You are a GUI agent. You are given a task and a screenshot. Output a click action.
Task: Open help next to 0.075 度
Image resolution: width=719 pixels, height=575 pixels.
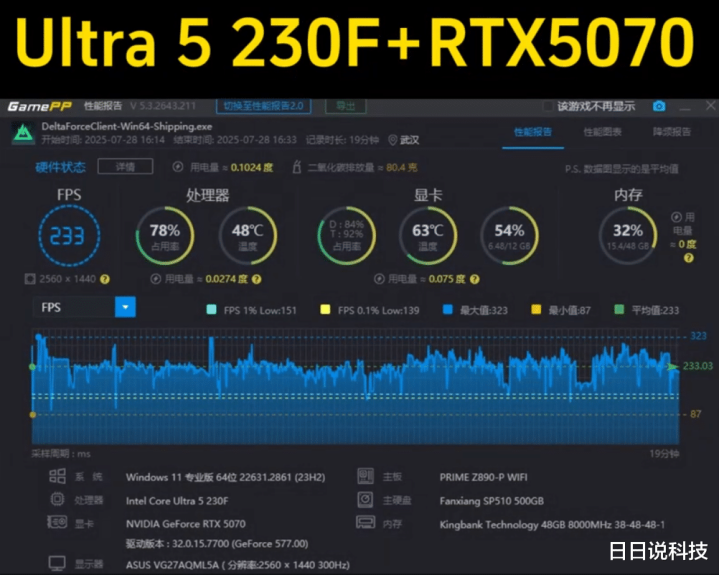click(475, 279)
